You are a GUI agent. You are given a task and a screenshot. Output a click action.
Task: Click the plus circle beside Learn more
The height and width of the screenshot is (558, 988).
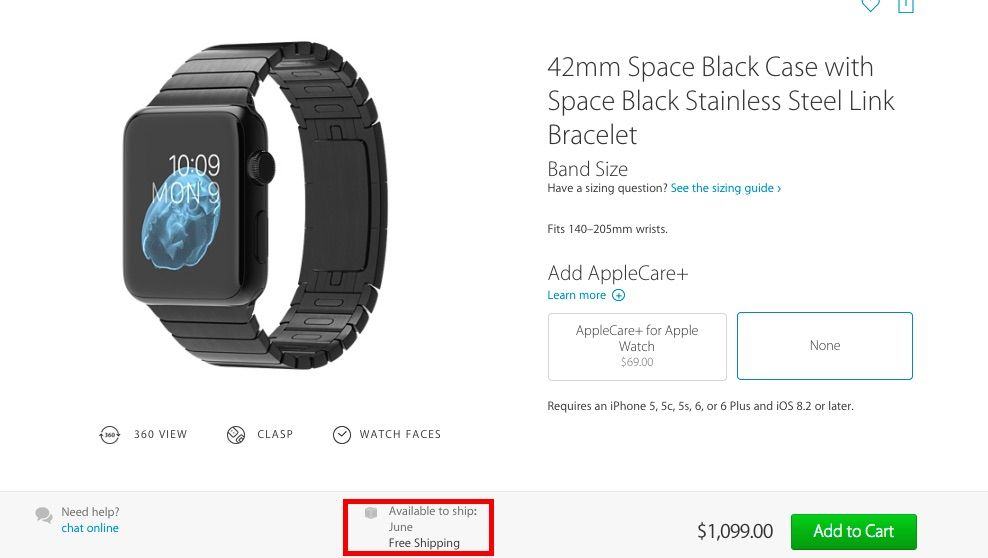pyautogui.click(x=618, y=295)
